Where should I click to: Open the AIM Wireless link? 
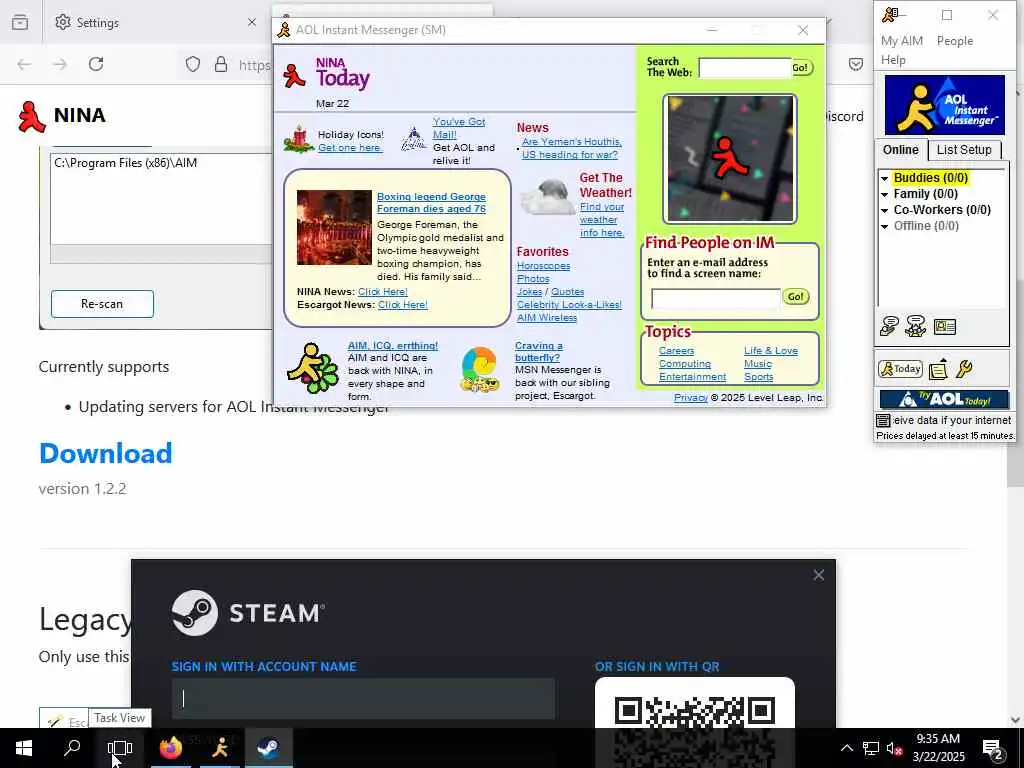547,317
